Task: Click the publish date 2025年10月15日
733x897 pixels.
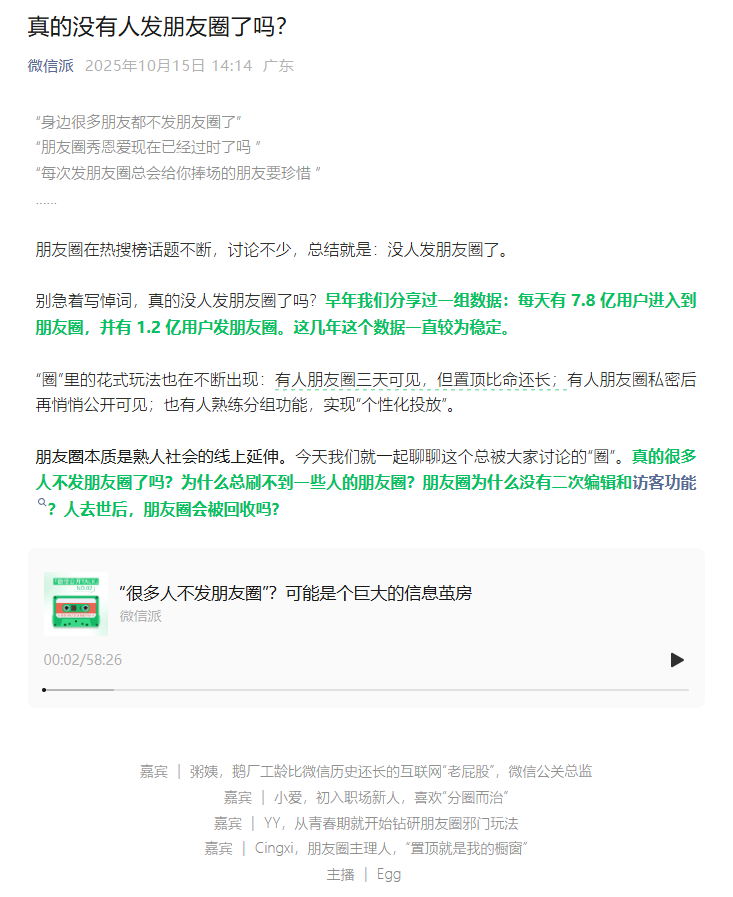Action: pyautogui.click(x=168, y=66)
